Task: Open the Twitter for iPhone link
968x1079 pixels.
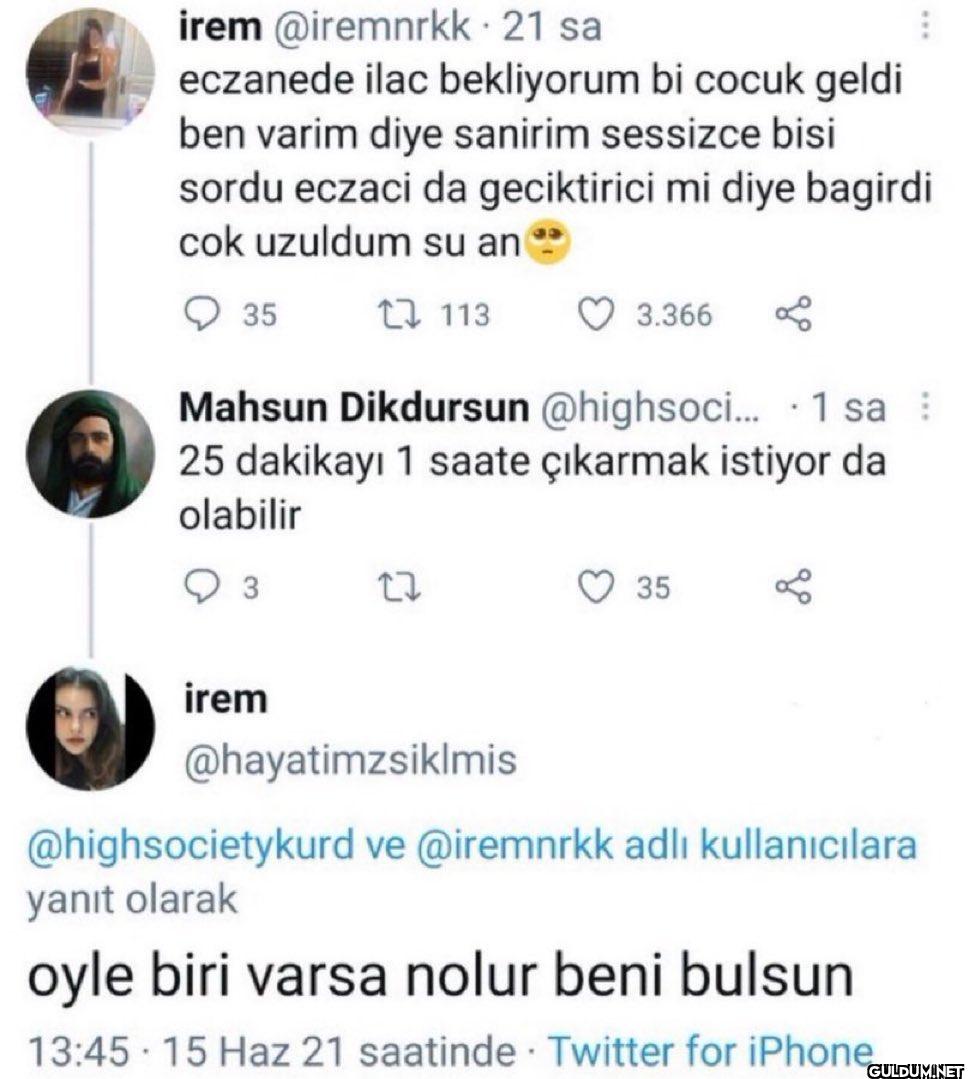Action: [709, 1051]
